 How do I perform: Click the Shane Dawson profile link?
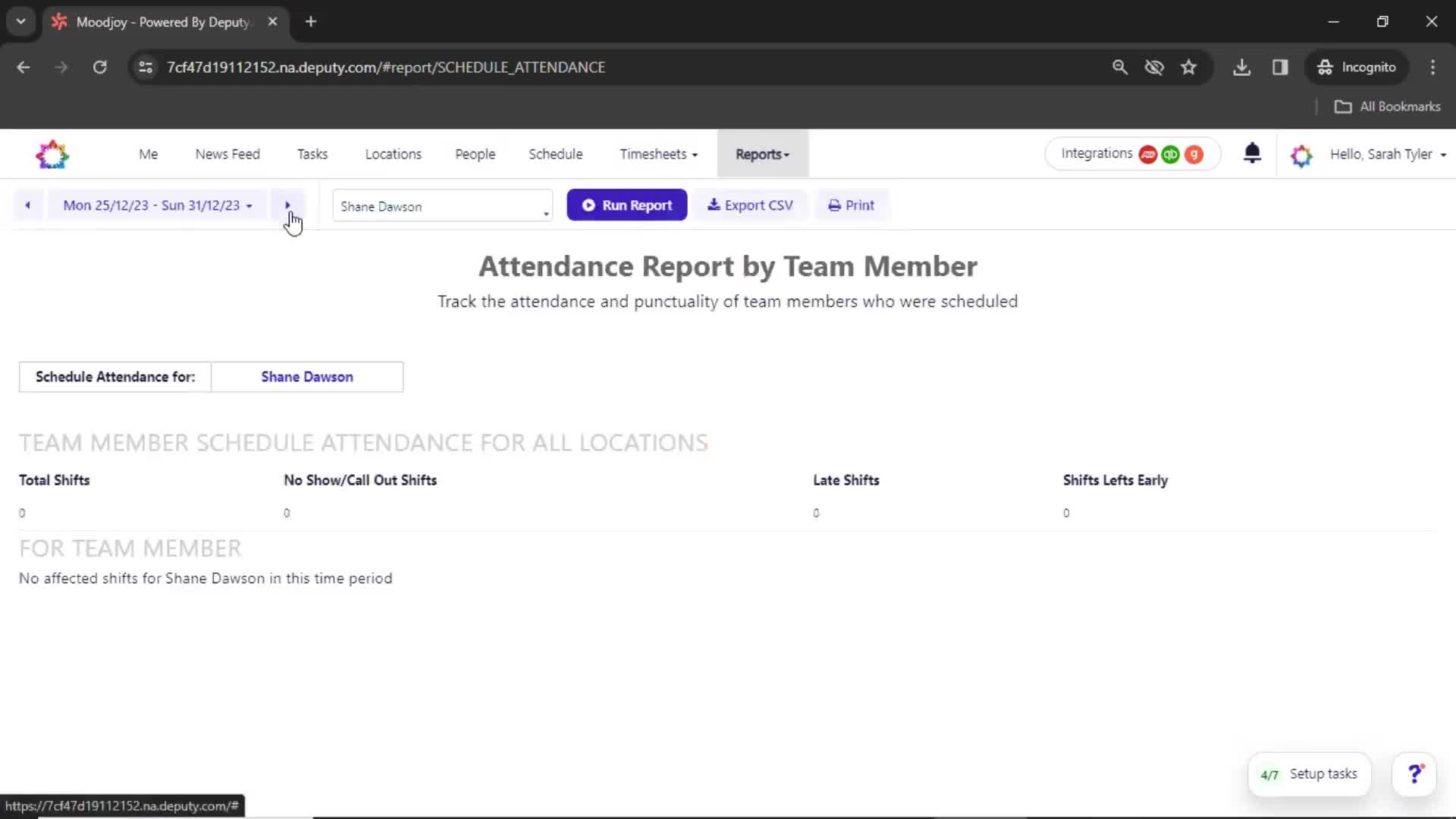tap(307, 377)
